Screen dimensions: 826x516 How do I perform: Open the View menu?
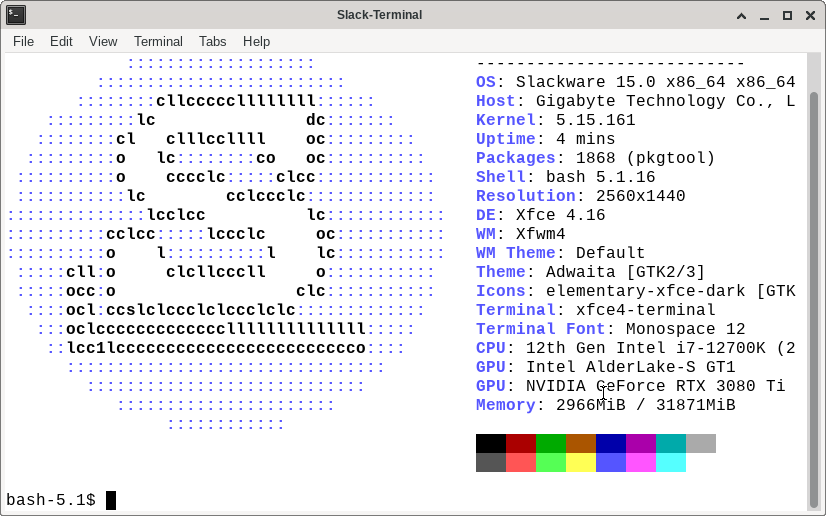pyautogui.click(x=103, y=41)
